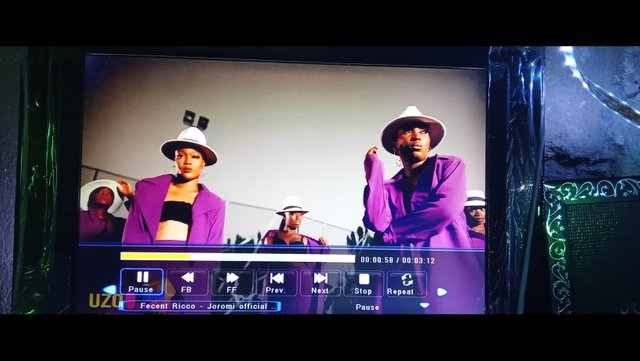Click the Pause status label below Stop
The height and width of the screenshot is (361, 640).
(367, 307)
